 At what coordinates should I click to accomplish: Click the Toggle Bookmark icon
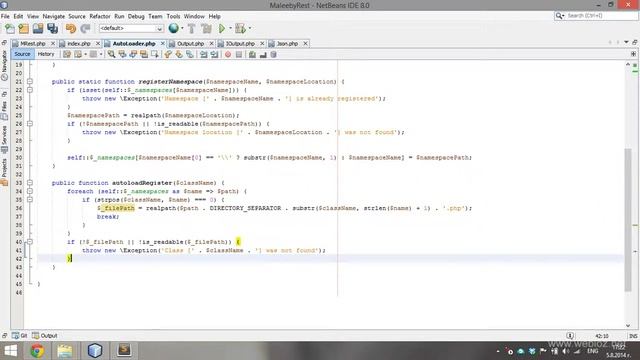pos(190,54)
